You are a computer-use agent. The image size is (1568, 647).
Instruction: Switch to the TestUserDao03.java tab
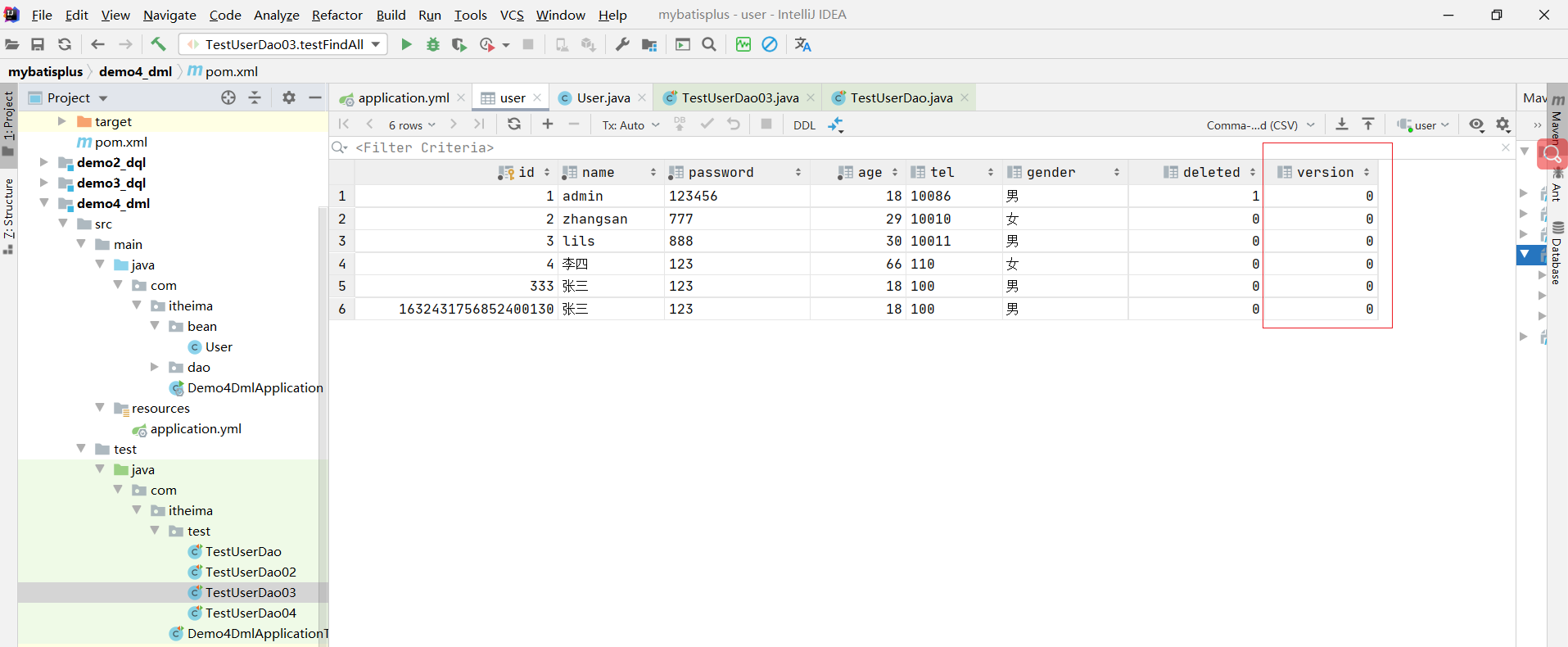740,97
